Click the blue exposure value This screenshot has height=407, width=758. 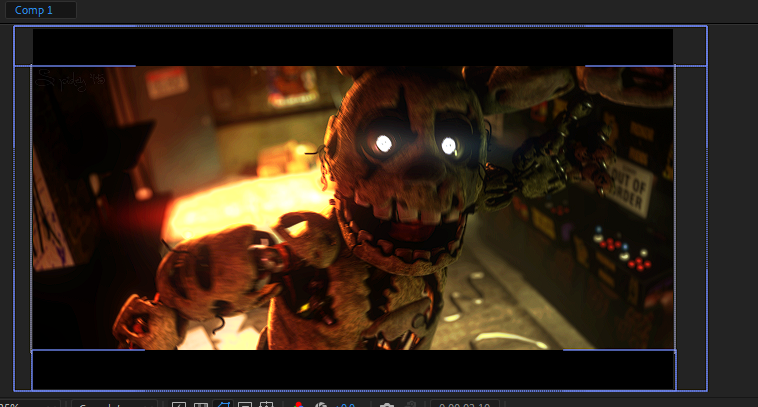tap(345, 405)
